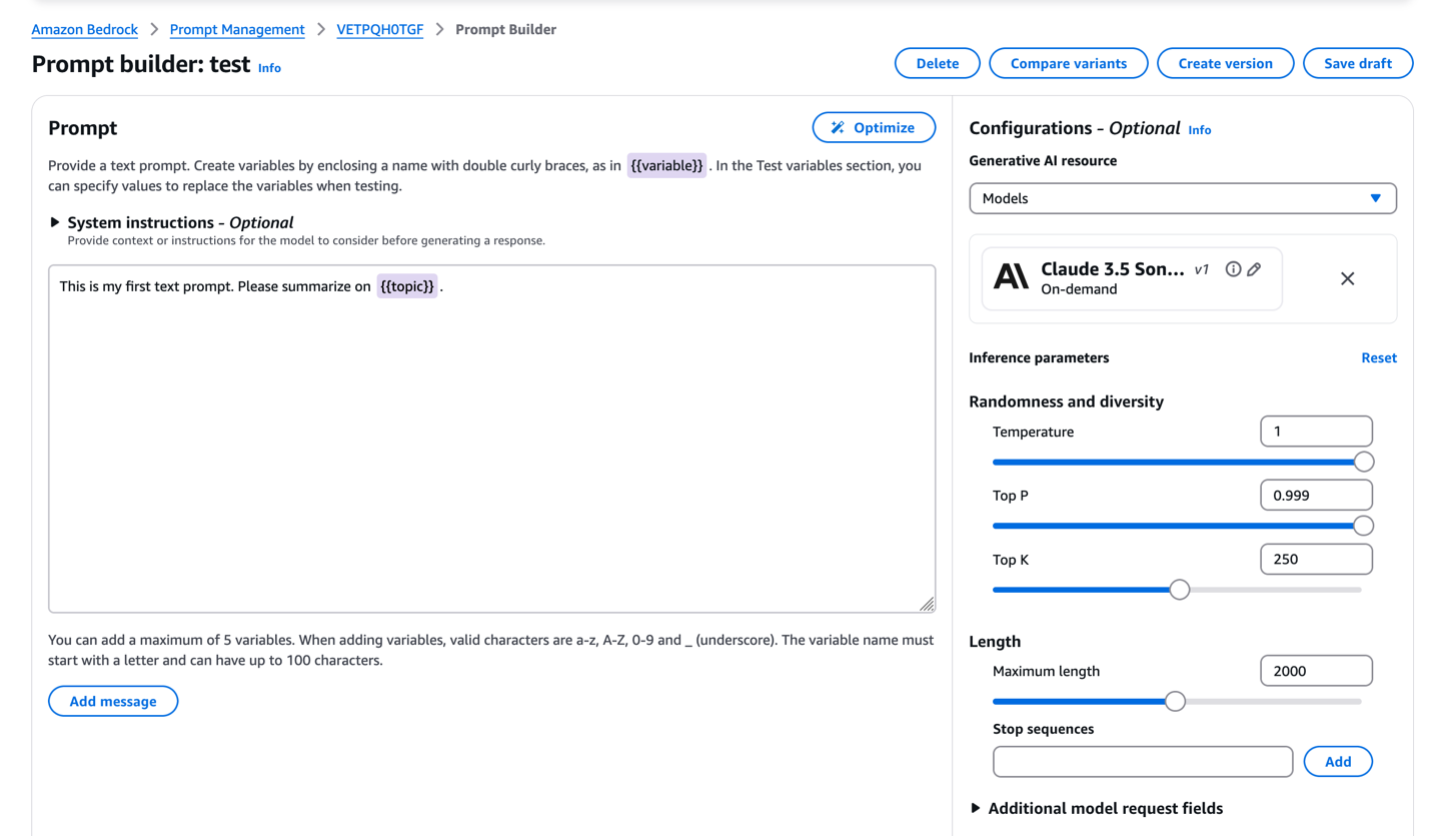Viewport: 1430px width, 840px height.
Task: Click the Optimize magic wand icon
Action: click(838, 127)
